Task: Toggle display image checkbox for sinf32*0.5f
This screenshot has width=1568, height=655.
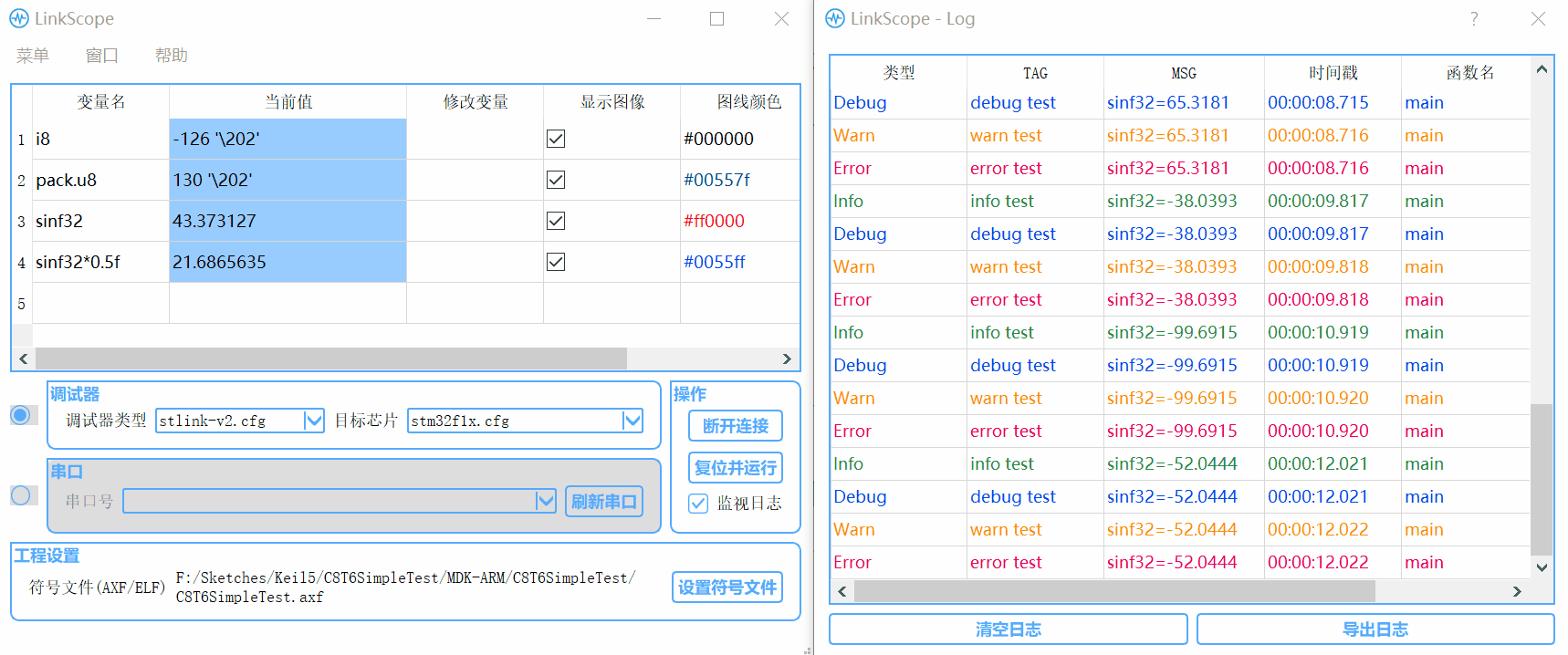Action: pos(556,262)
